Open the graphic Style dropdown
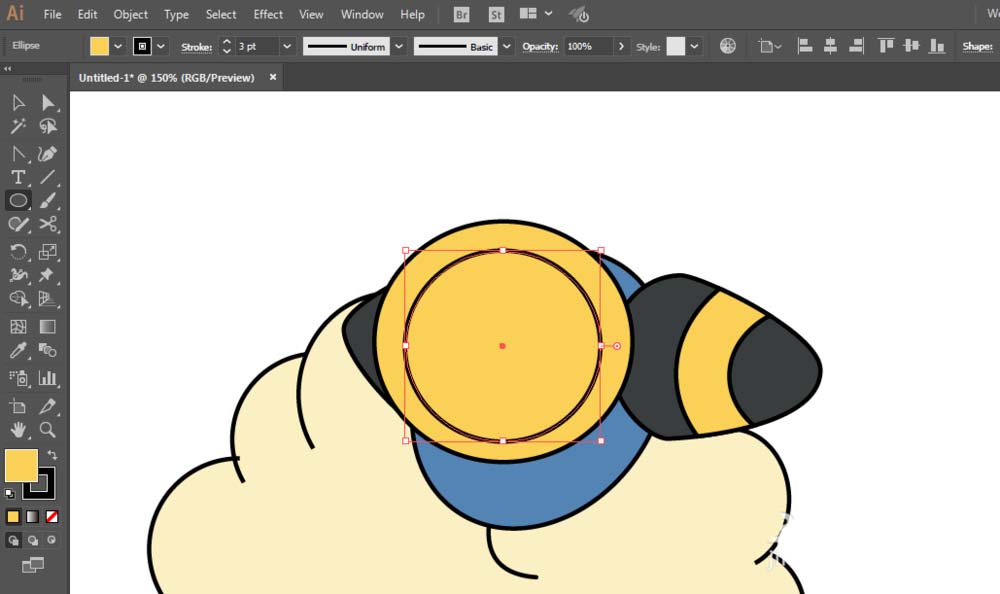Image resolution: width=1000 pixels, height=594 pixels. pyautogui.click(x=694, y=46)
